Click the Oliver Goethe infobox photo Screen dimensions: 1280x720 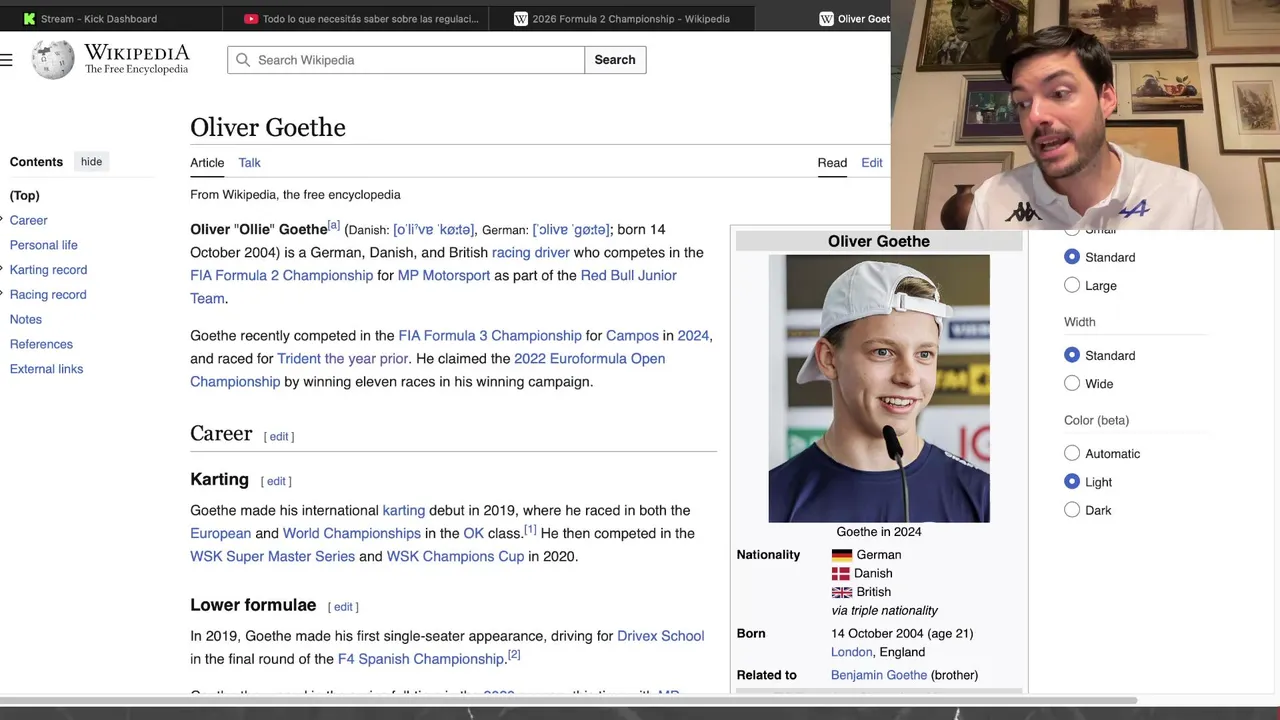click(879, 389)
